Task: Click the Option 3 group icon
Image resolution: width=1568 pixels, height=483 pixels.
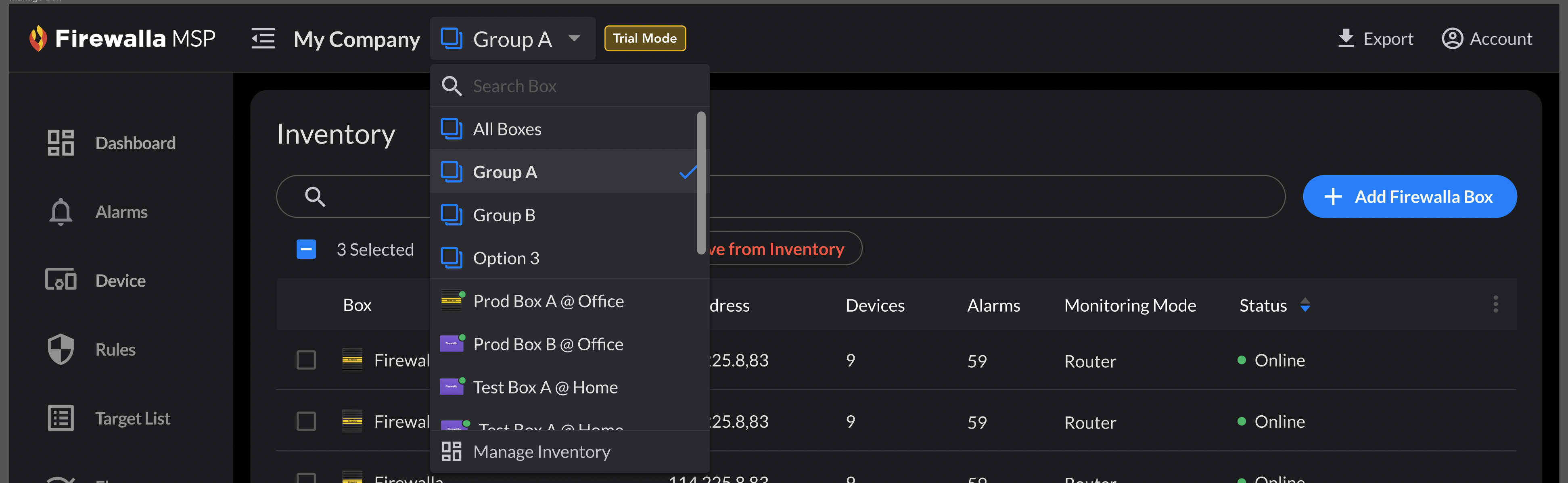Action: pos(451,258)
